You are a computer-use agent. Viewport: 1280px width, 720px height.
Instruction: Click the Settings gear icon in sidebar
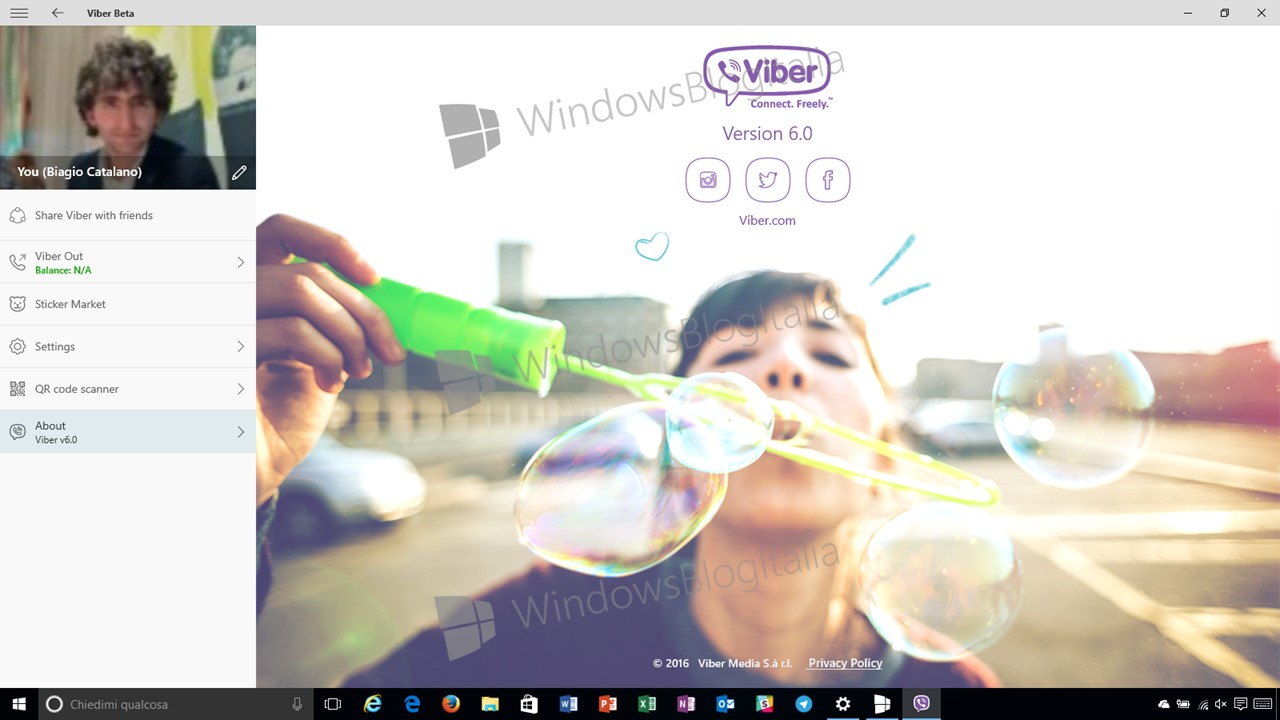click(17, 347)
